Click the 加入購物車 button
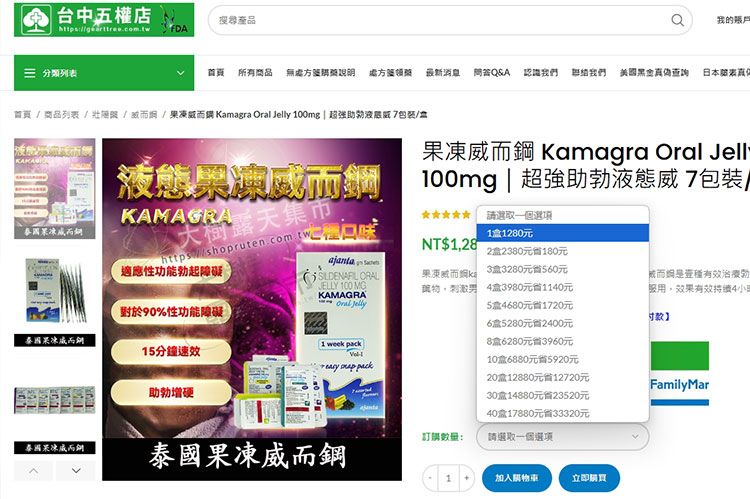The height and width of the screenshot is (499, 750). (517, 478)
